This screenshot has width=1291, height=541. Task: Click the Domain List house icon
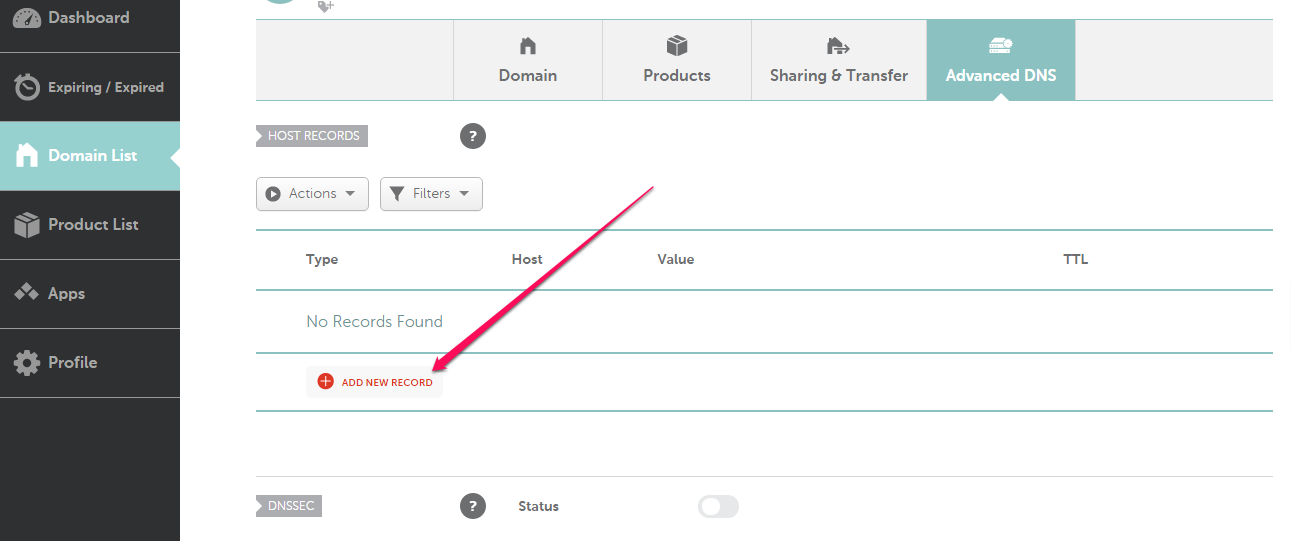pos(27,156)
